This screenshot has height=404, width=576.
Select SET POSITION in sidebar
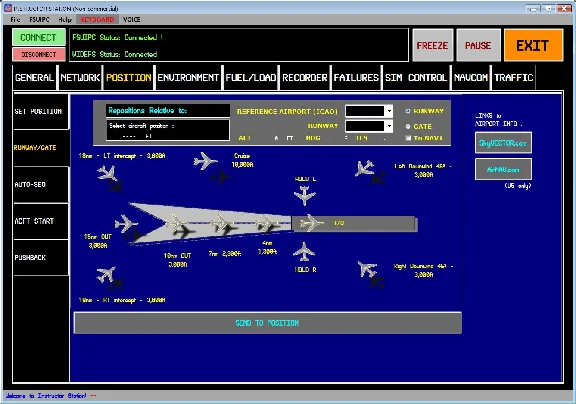[40, 112]
